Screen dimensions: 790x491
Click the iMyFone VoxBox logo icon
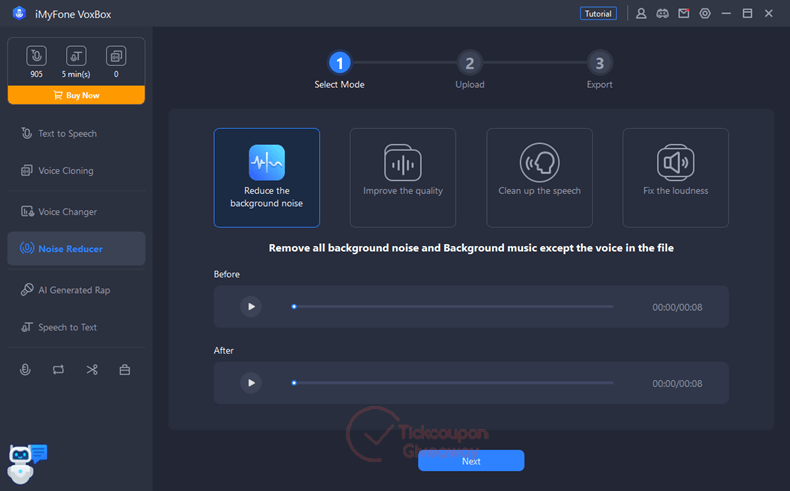tap(19, 14)
